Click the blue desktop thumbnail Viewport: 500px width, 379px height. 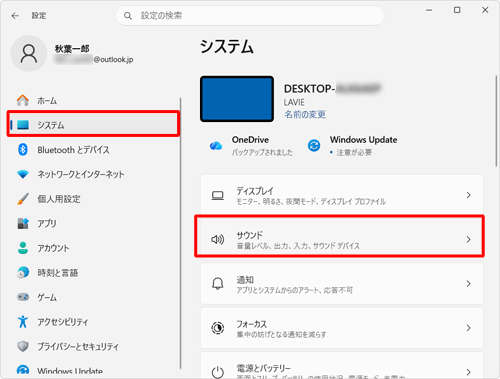(237, 99)
